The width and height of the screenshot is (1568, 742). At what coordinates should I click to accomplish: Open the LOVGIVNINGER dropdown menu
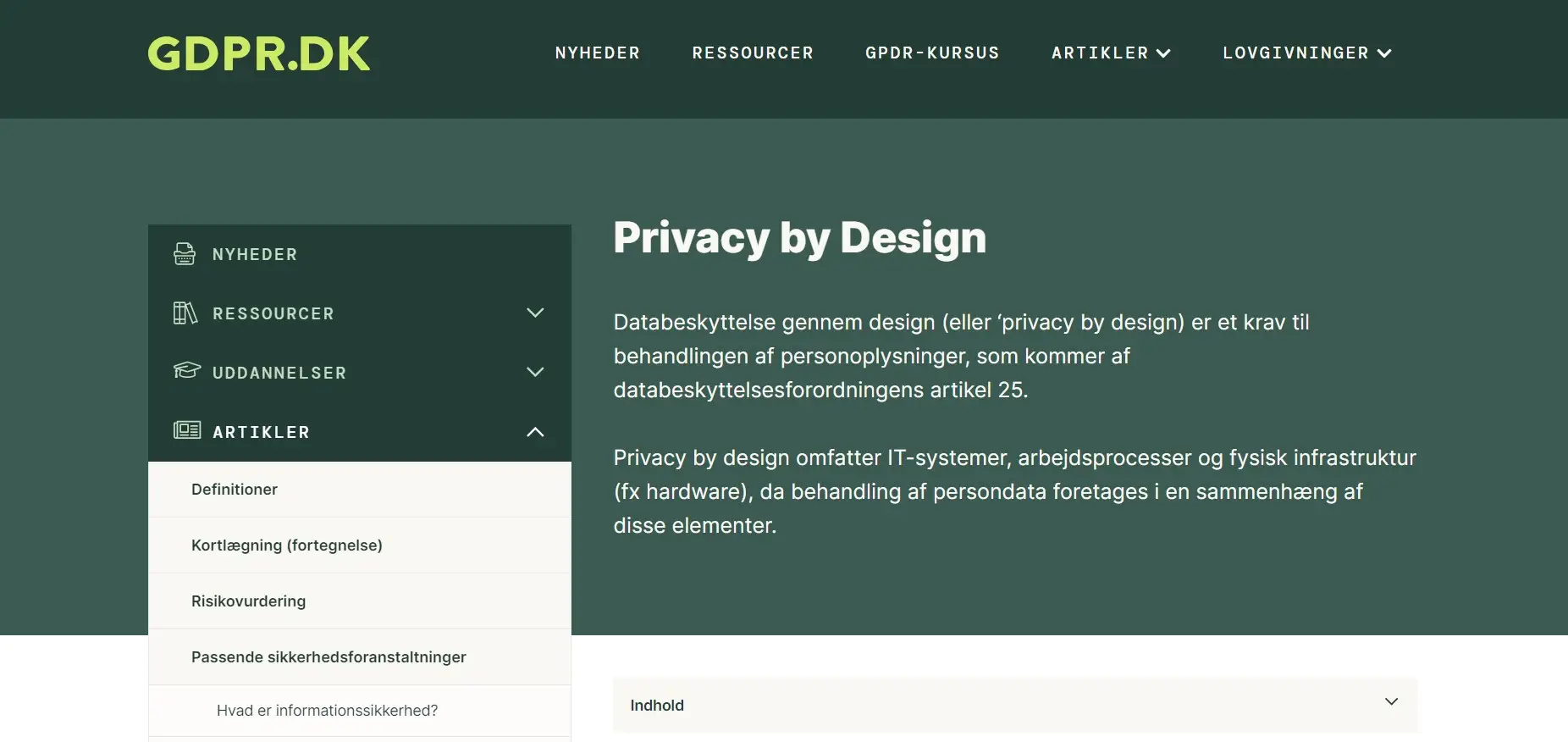point(1306,53)
